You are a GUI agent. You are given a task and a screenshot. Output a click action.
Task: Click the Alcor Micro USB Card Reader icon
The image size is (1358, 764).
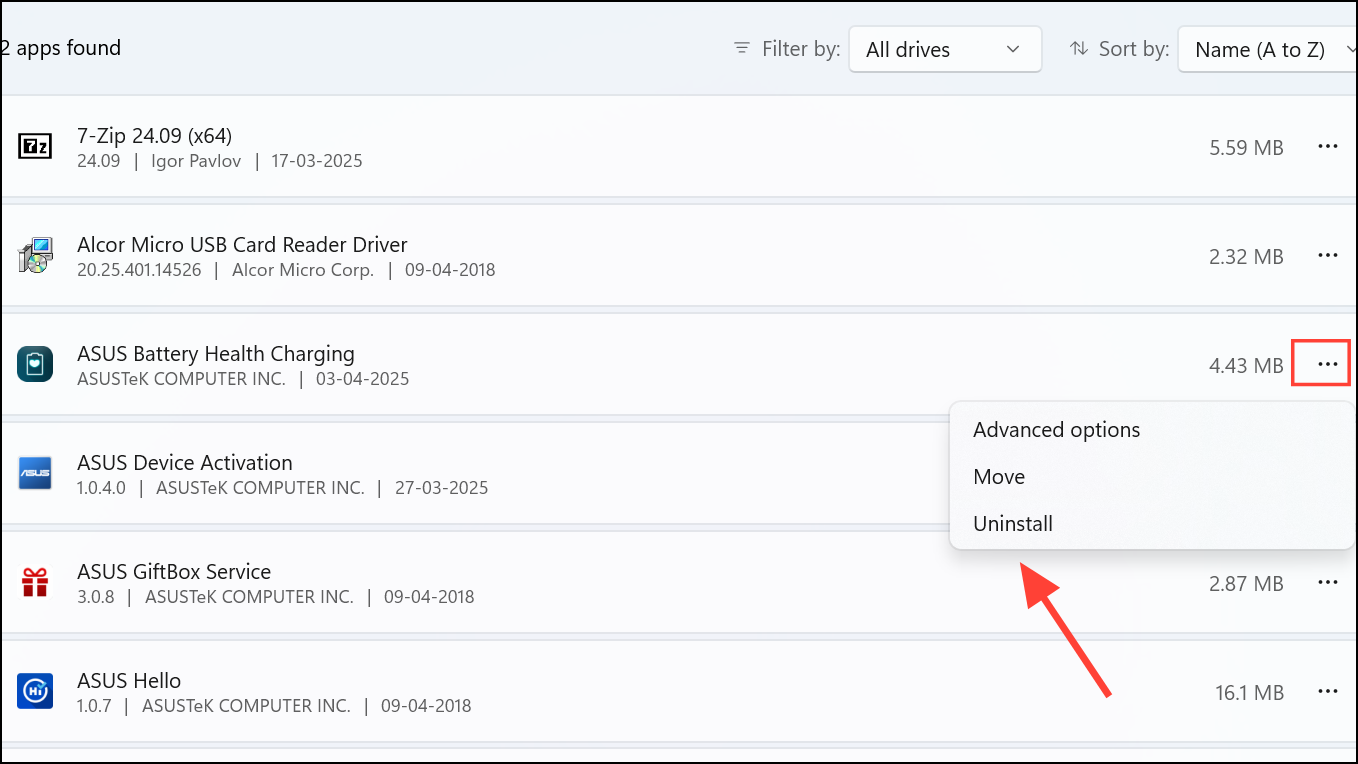point(35,256)
